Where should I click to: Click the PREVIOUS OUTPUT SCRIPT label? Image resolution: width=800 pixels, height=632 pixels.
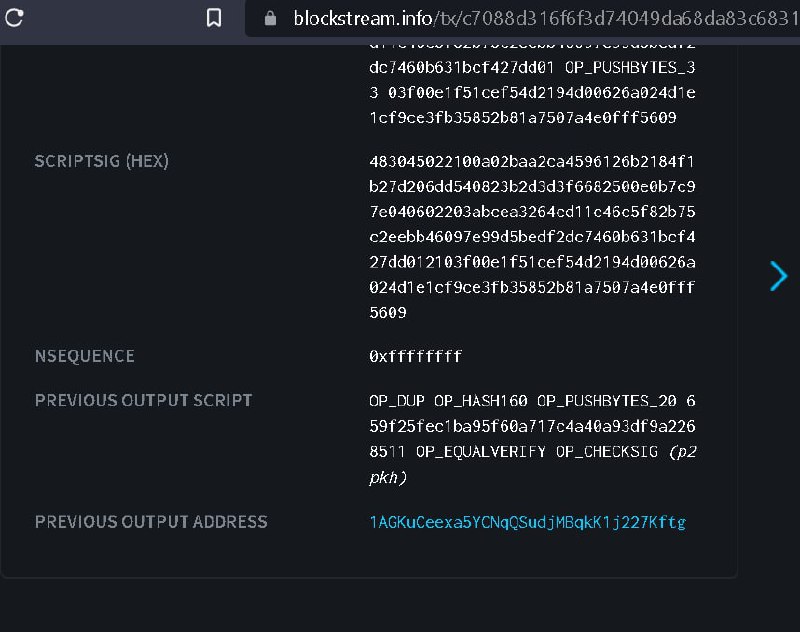pos(143,400)
